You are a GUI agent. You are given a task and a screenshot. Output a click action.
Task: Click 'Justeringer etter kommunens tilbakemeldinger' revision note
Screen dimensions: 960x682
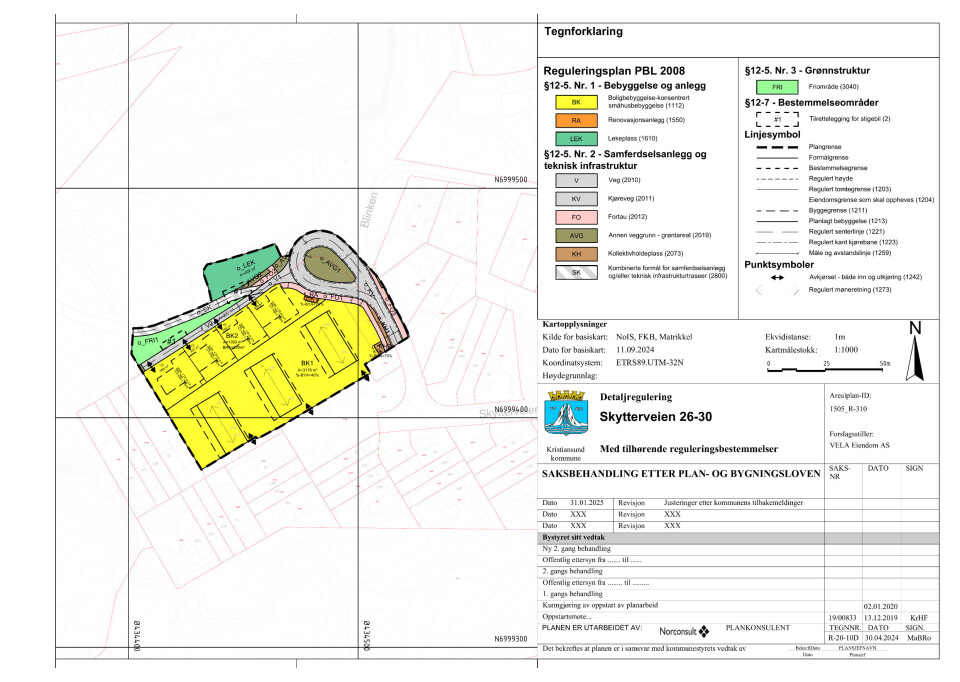coord(733,503)
